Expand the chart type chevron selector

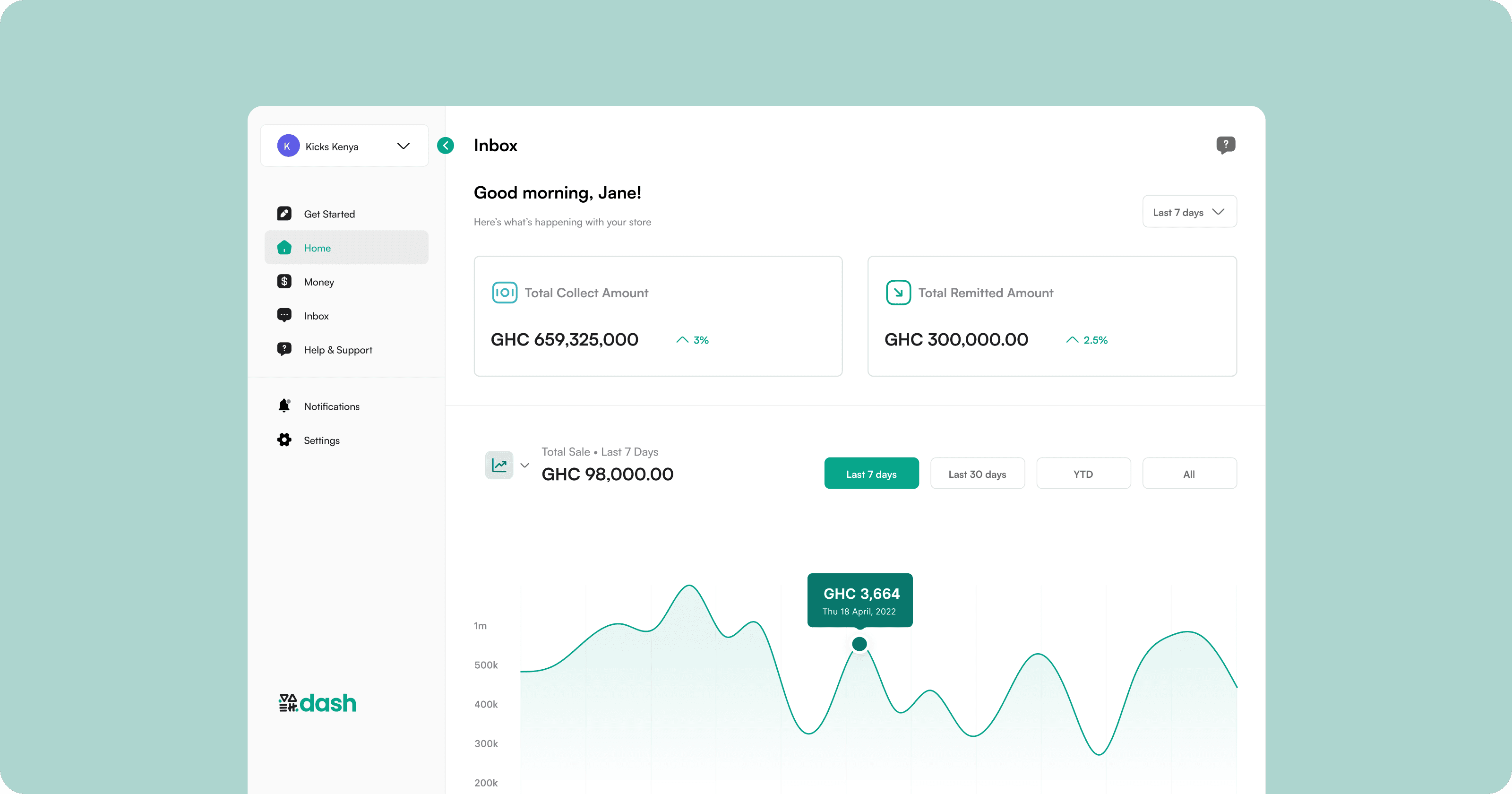[x=525, y=466]
